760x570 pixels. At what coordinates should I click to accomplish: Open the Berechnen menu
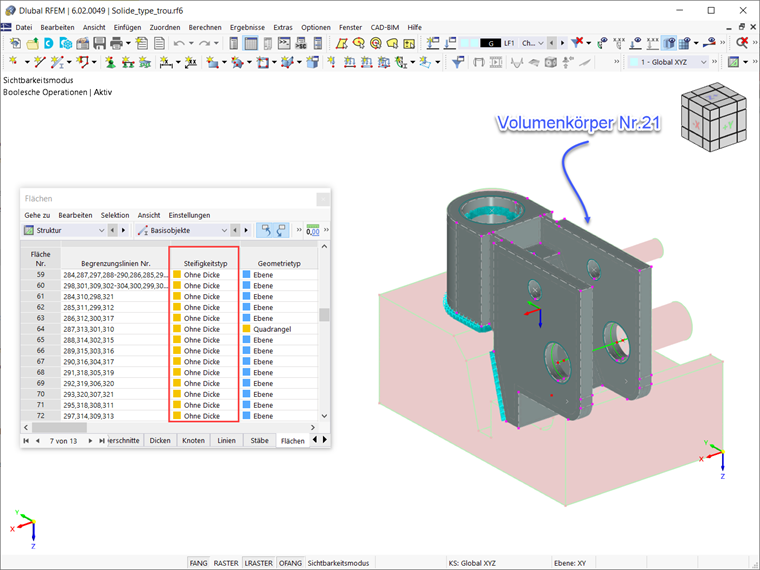tap(205, 27)
